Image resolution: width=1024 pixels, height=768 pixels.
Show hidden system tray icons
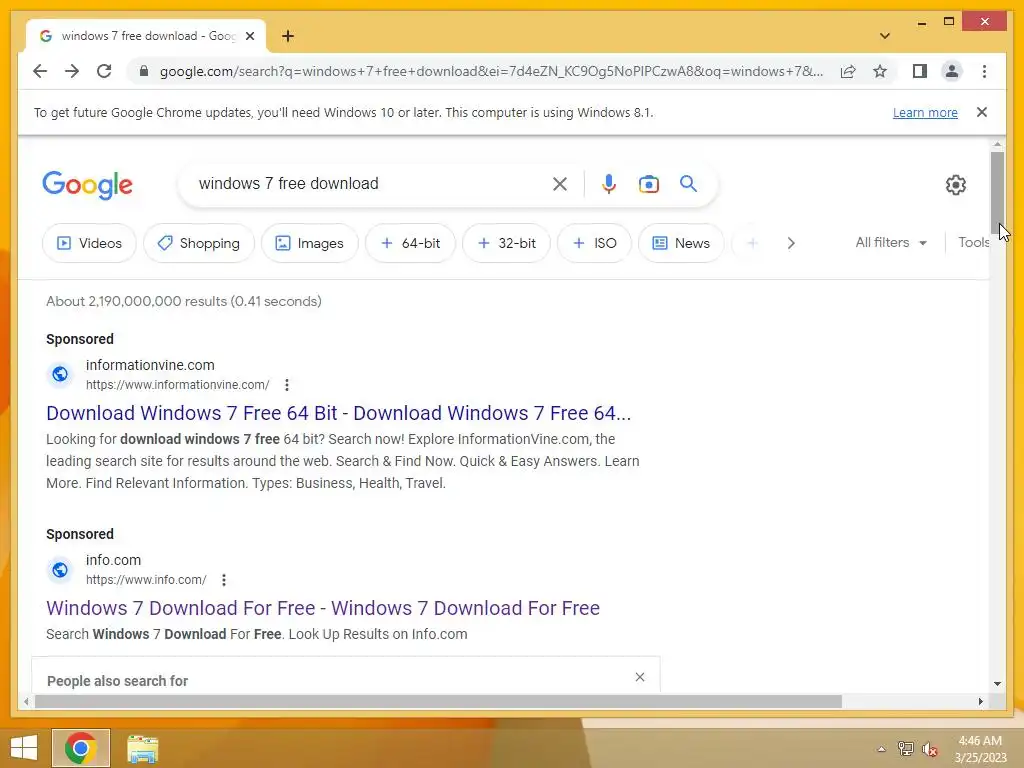pos(881,749)
